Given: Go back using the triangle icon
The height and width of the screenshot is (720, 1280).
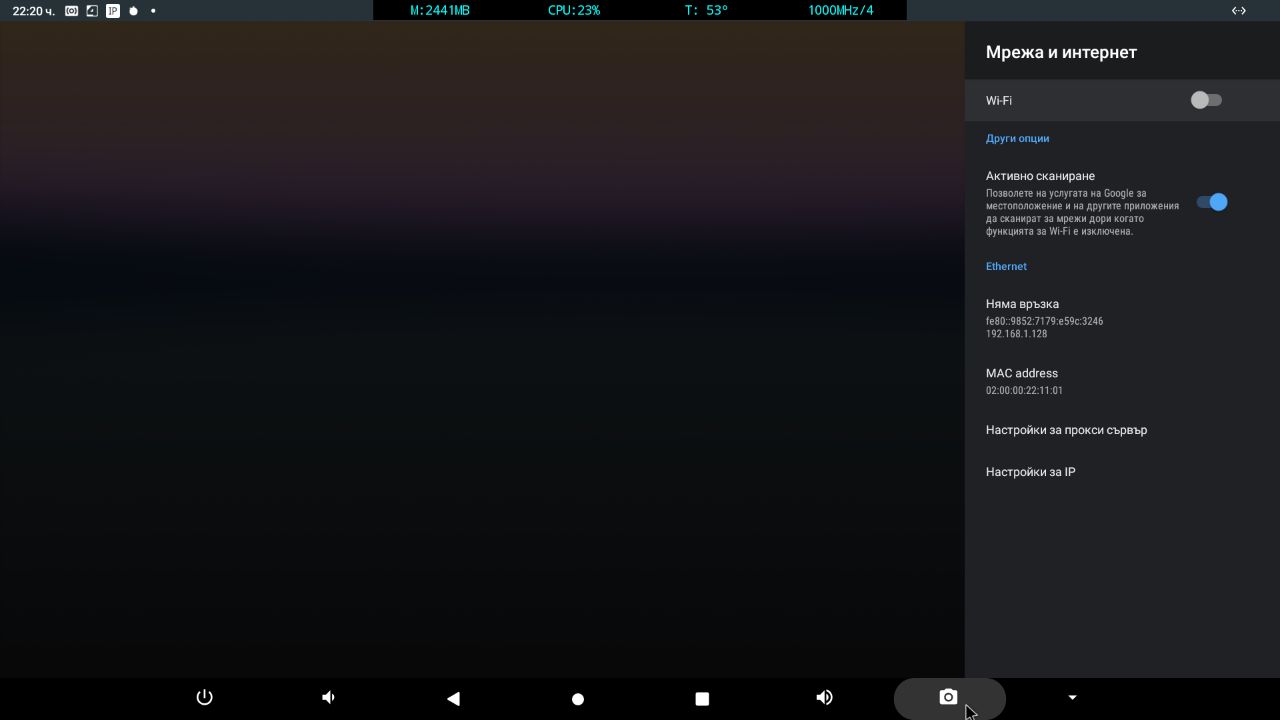Looking at the screenshot, I should coord(453,698).
